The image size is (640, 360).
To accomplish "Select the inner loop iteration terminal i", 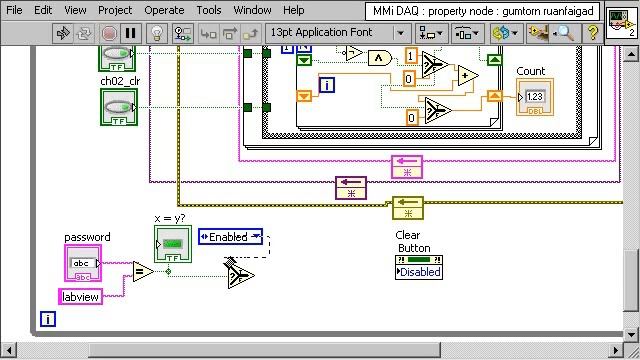I will [327, 85].
